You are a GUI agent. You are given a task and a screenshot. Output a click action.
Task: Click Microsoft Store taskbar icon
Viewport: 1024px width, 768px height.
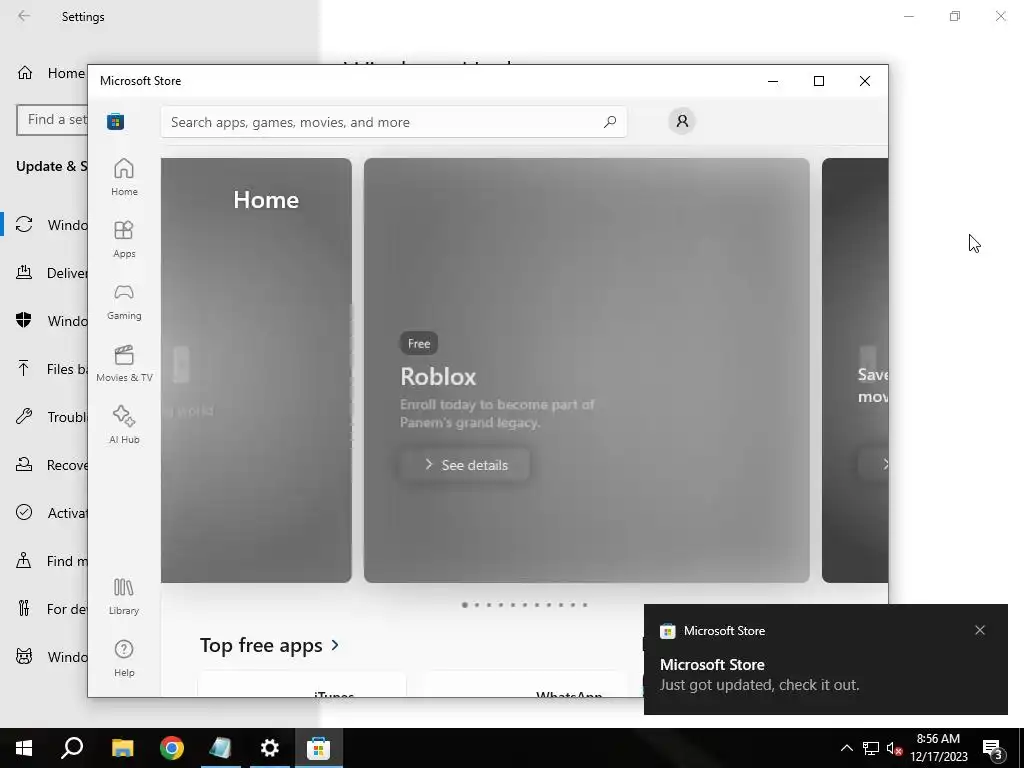tap(319, 748)
